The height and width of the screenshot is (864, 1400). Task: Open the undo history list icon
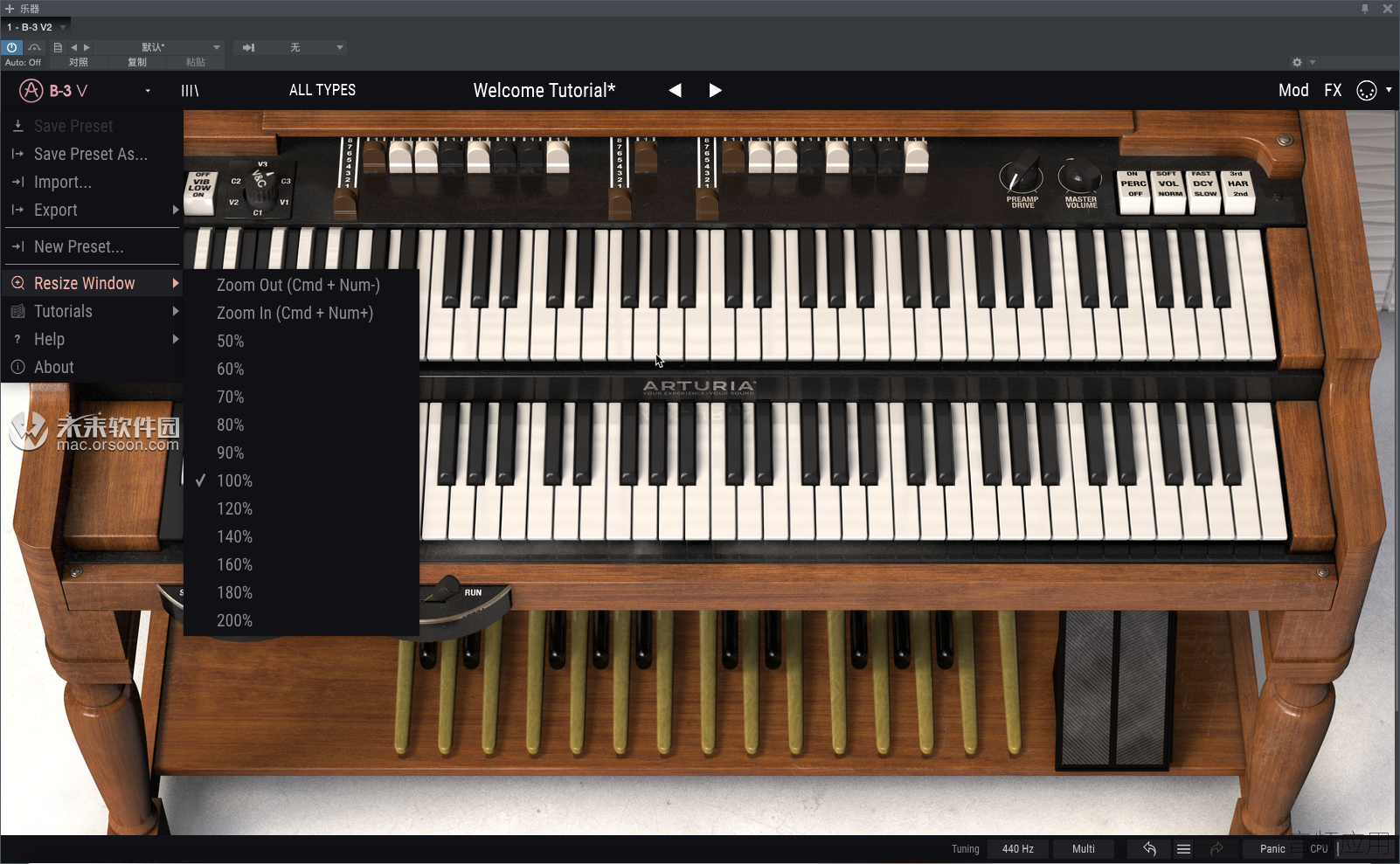coord(1183,849)
